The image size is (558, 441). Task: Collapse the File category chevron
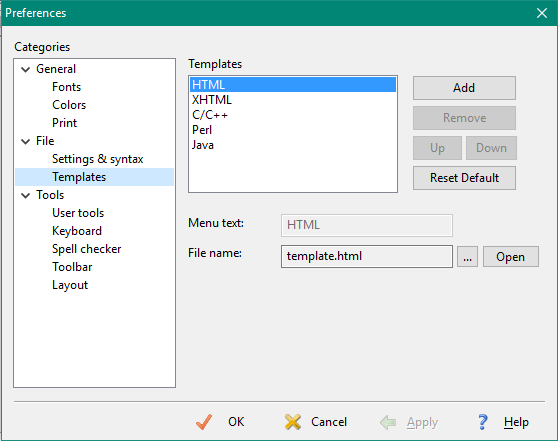tap(26, 141)
